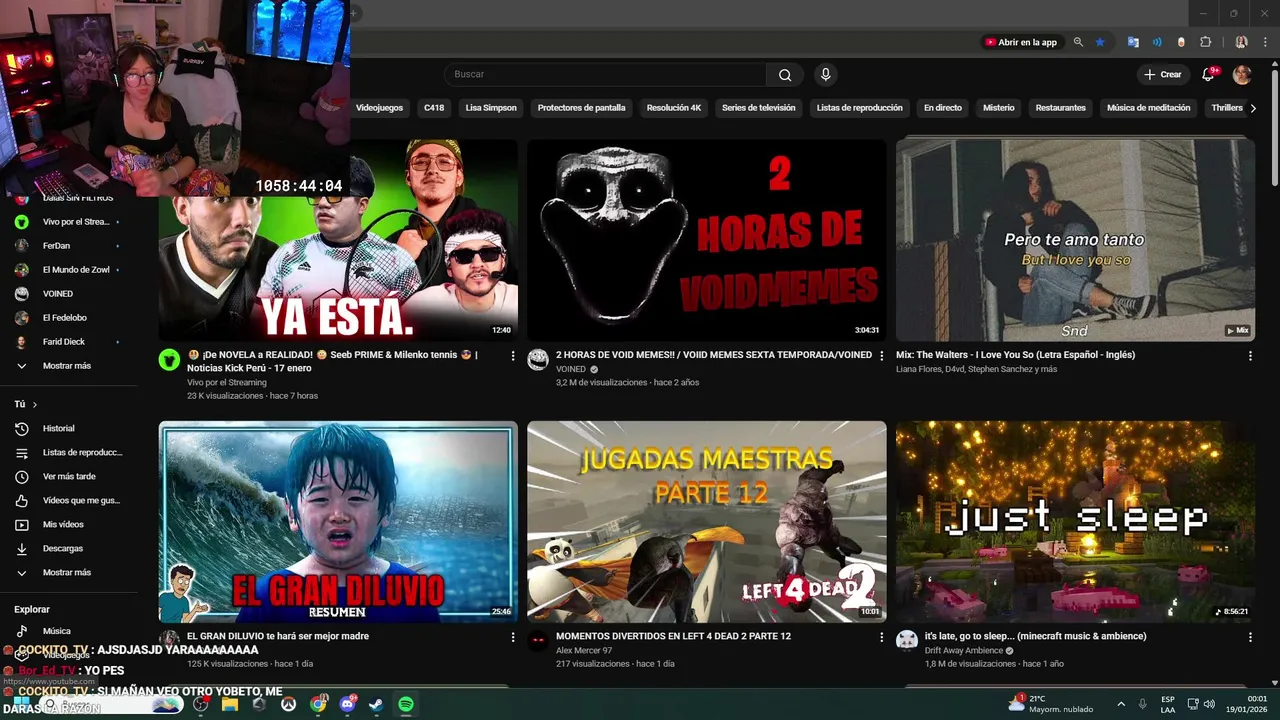The image size is (1280, 720).
Task: Select the Protectores de pantalla chip
Action: click(x=581, y=108)
